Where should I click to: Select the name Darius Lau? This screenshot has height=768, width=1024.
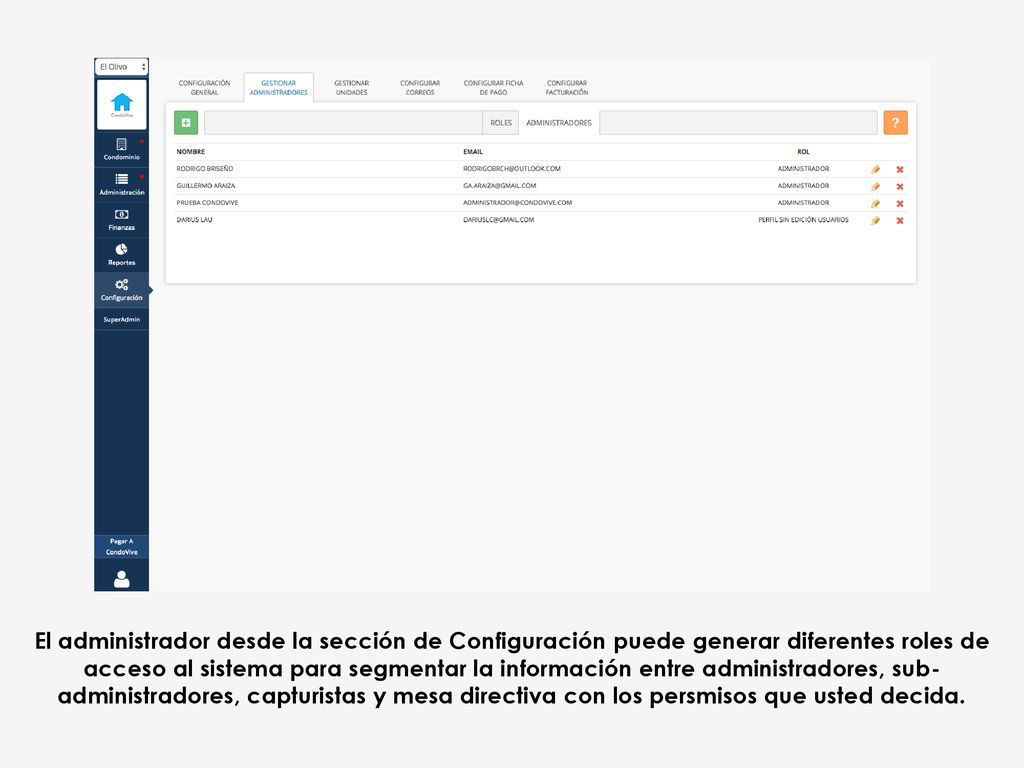pyautogui.click(x=194, y=219)
